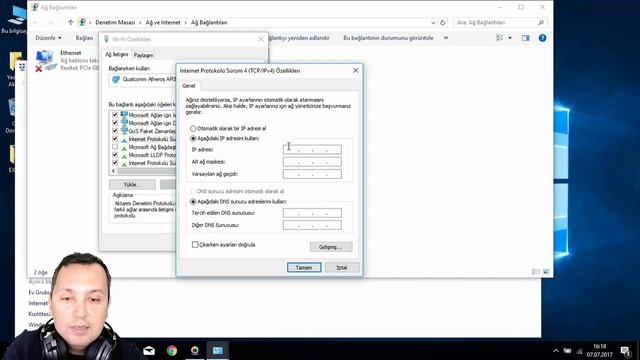The image size is (640, 360).
Task: Switch to details view icon in status bar
Action: tap(536, 272)
